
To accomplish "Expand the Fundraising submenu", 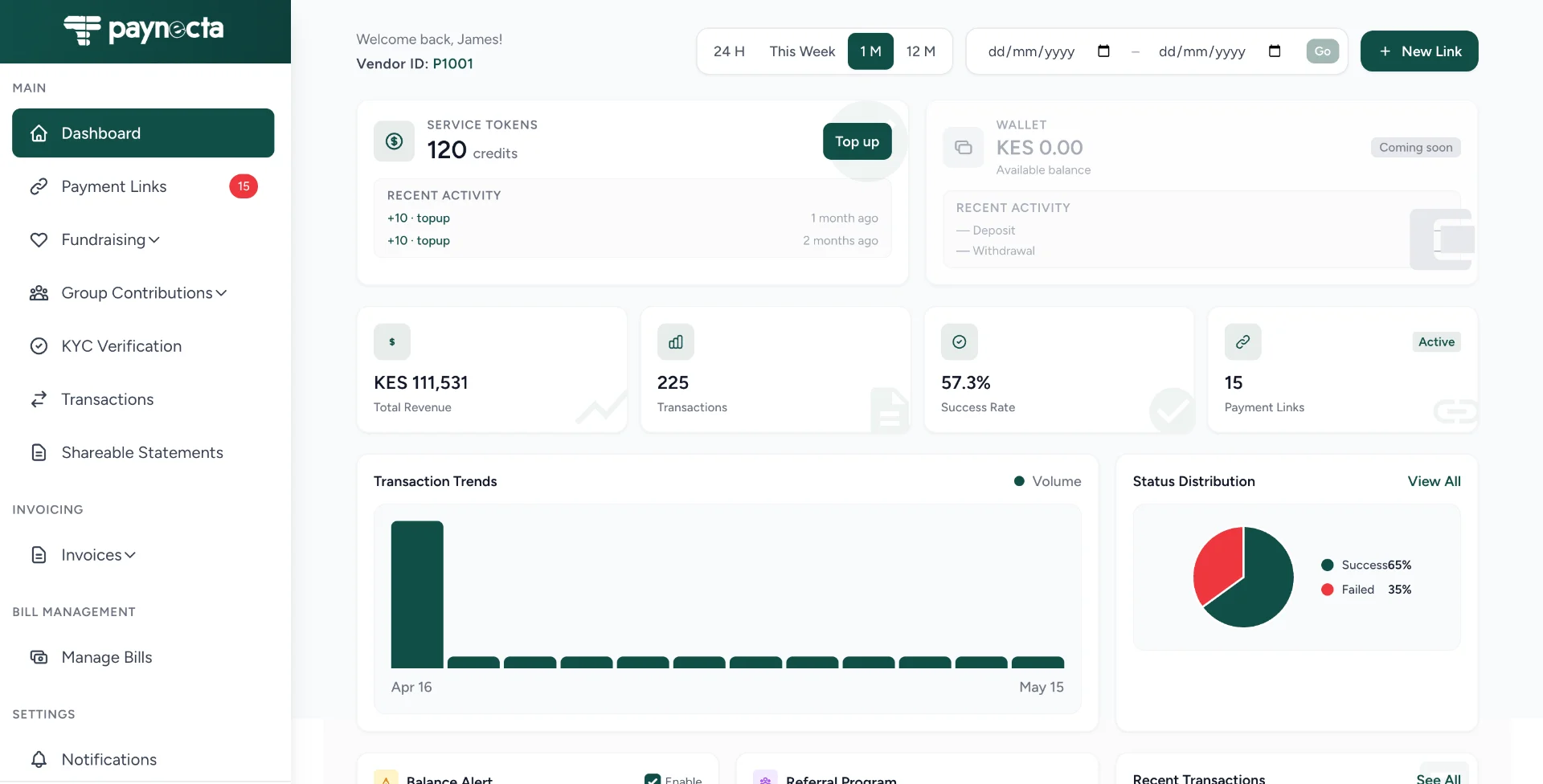I will pyautogui.click(x=154, y=240).
